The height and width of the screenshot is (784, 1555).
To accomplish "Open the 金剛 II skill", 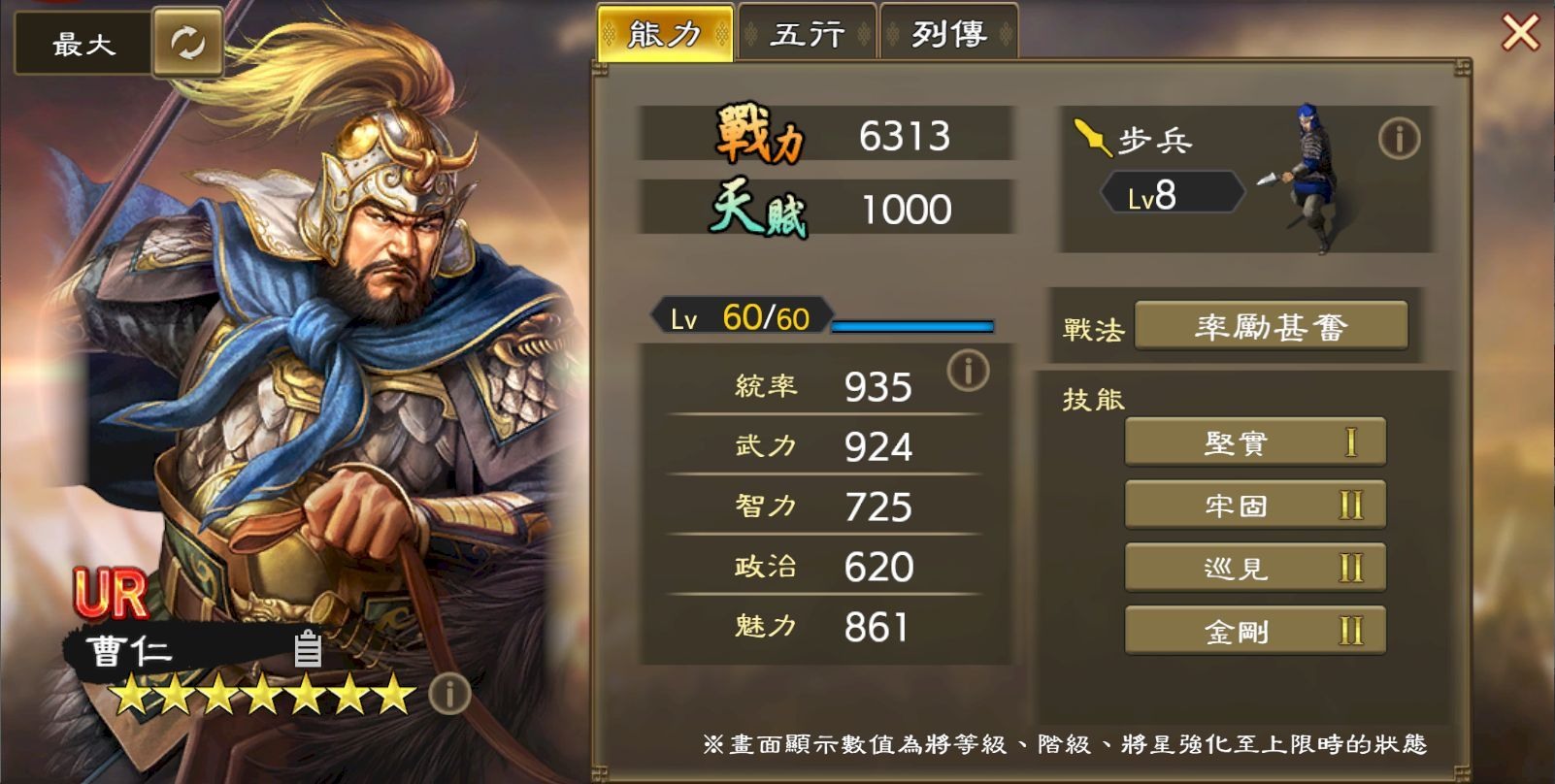I will pyautogui.click(x=1255, y=631).
